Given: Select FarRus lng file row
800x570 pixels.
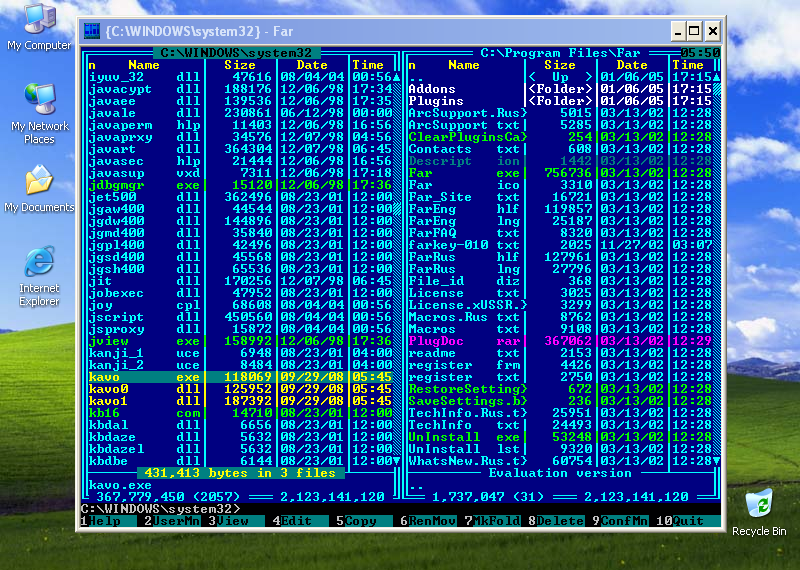Looking at the screenshot, I should point(560,269).
